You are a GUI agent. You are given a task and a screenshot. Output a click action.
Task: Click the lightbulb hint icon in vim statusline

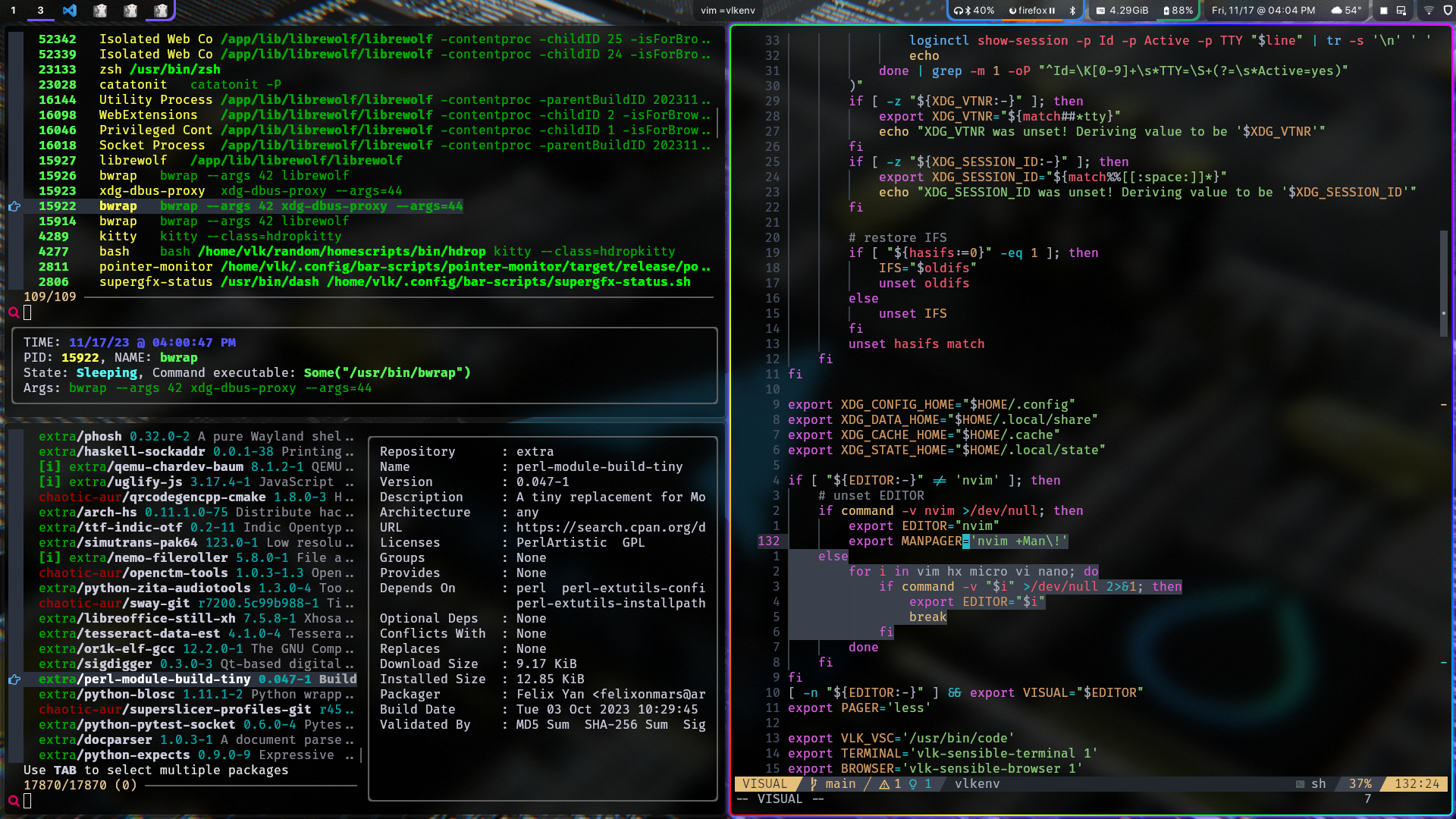pos(913,784)
